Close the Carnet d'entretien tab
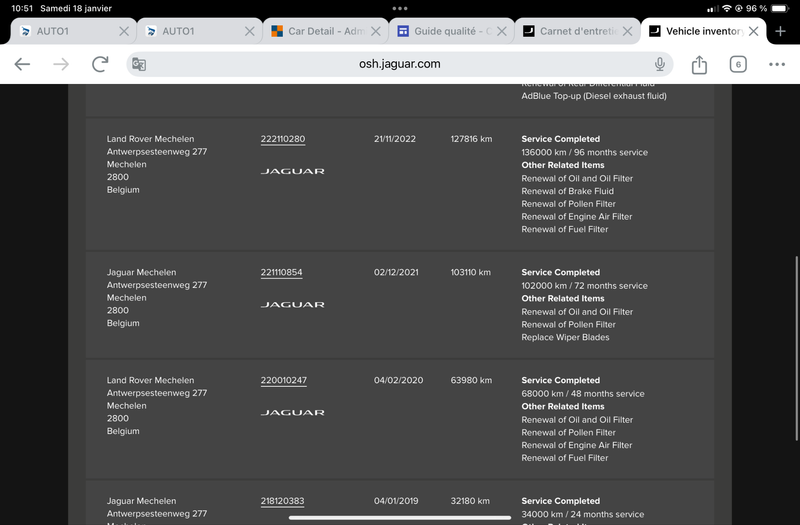This screenshot has height=525, width=800. pos(628,31)
